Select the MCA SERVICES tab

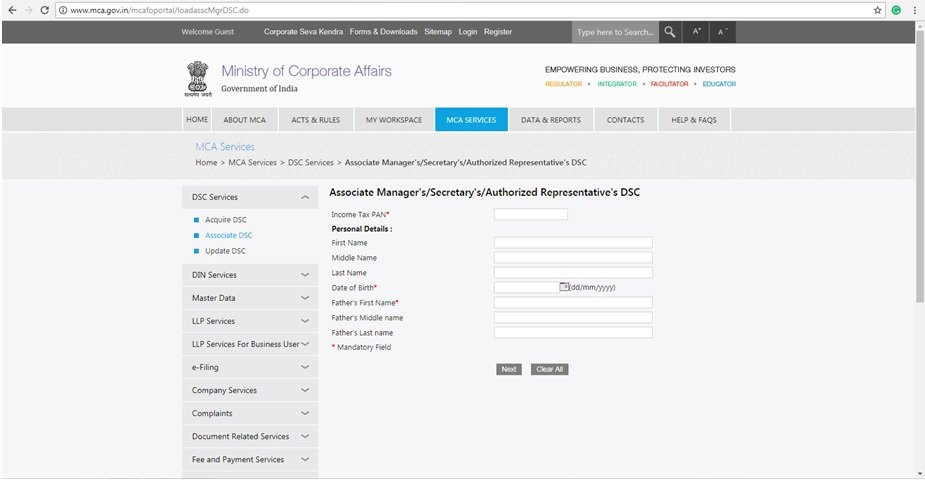[x=471, y=120]
